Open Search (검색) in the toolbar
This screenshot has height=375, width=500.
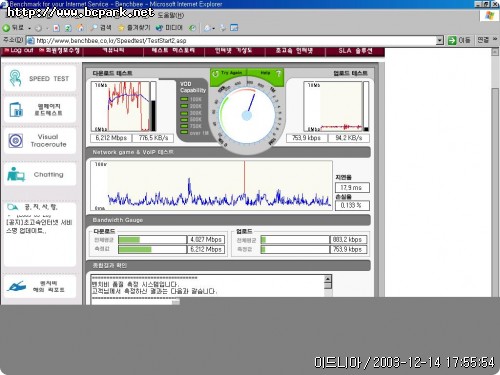[x=101, y=28]
